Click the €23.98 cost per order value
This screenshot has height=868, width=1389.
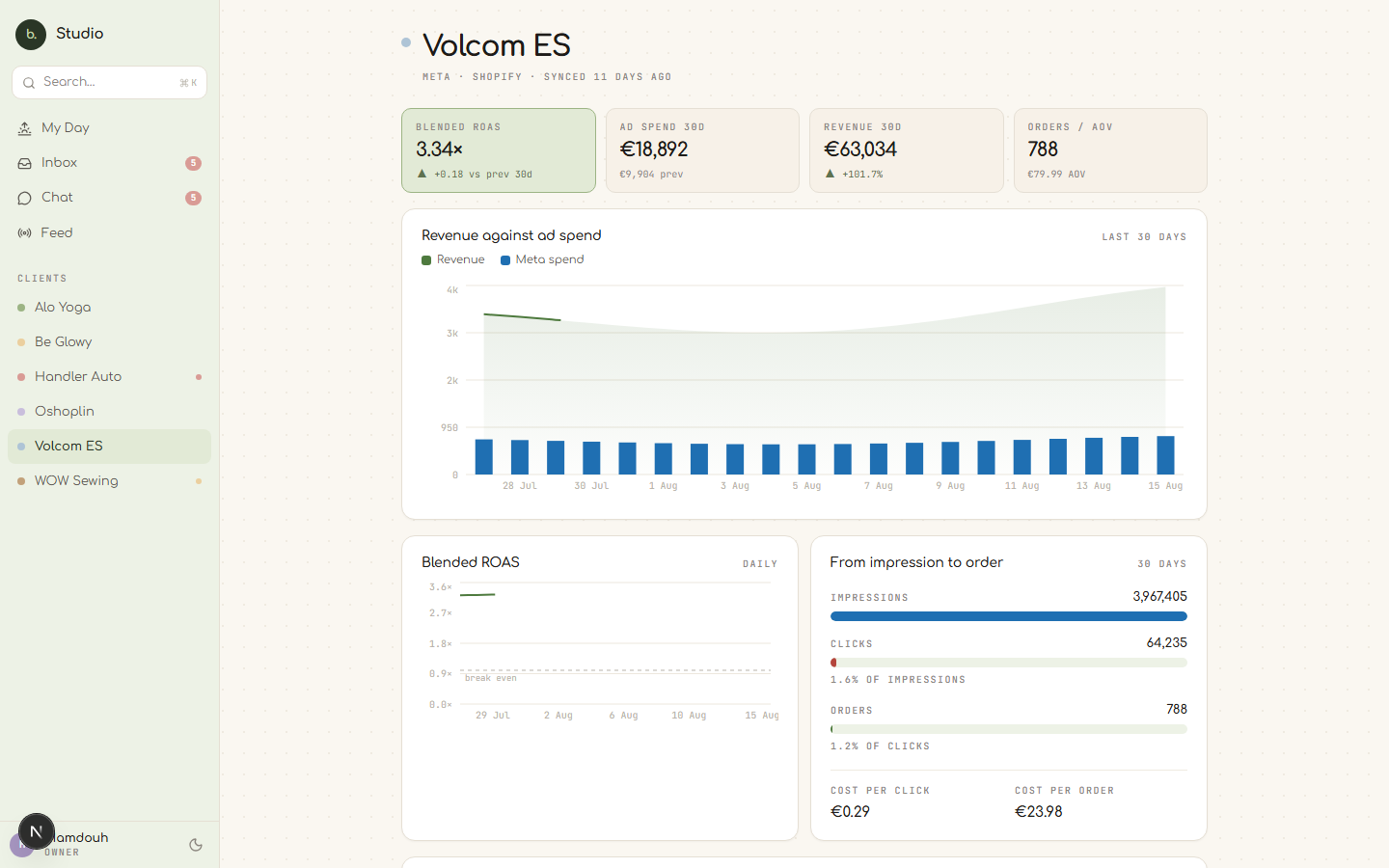coord(1039,812)
